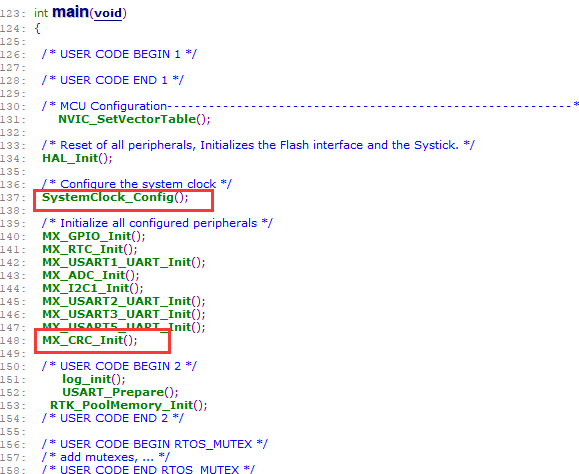Click the MX_USART3_UART_Init() call
579x474 pixels.
pos(124,314)
